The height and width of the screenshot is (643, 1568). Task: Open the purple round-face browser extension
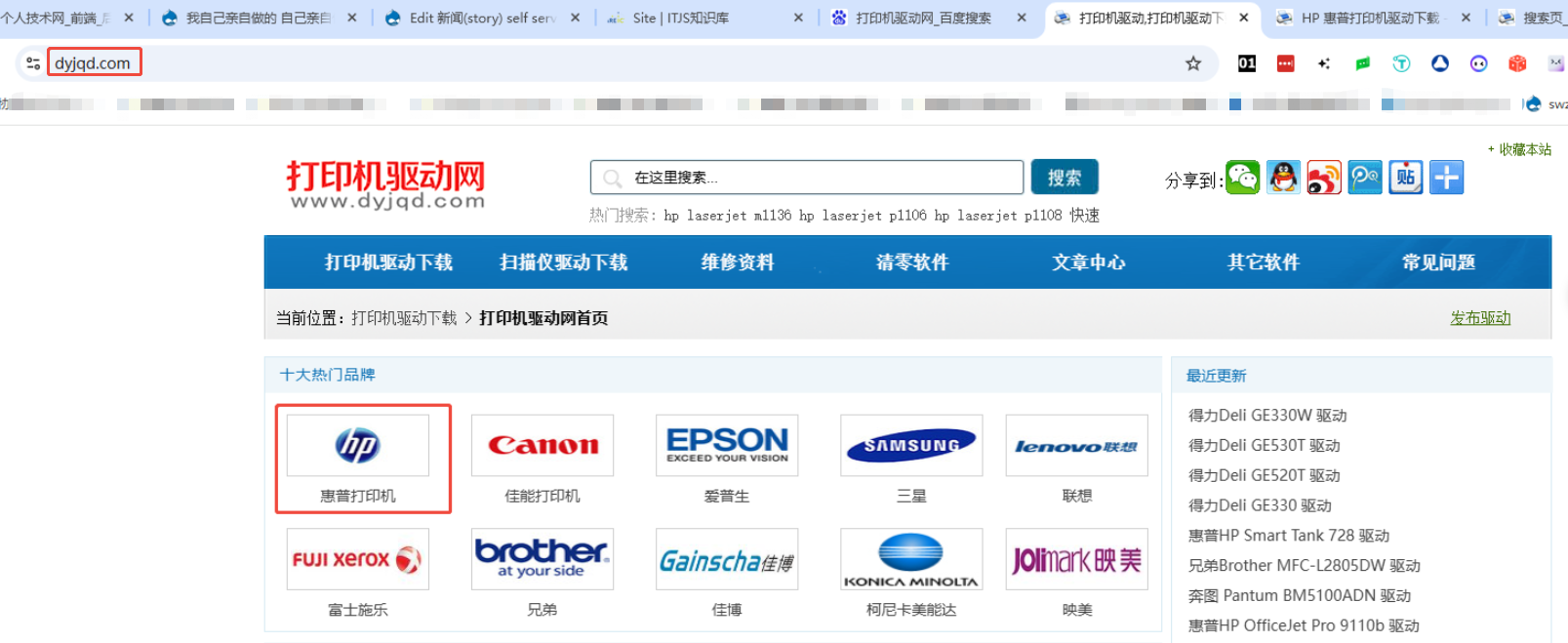click(1479, 63)
